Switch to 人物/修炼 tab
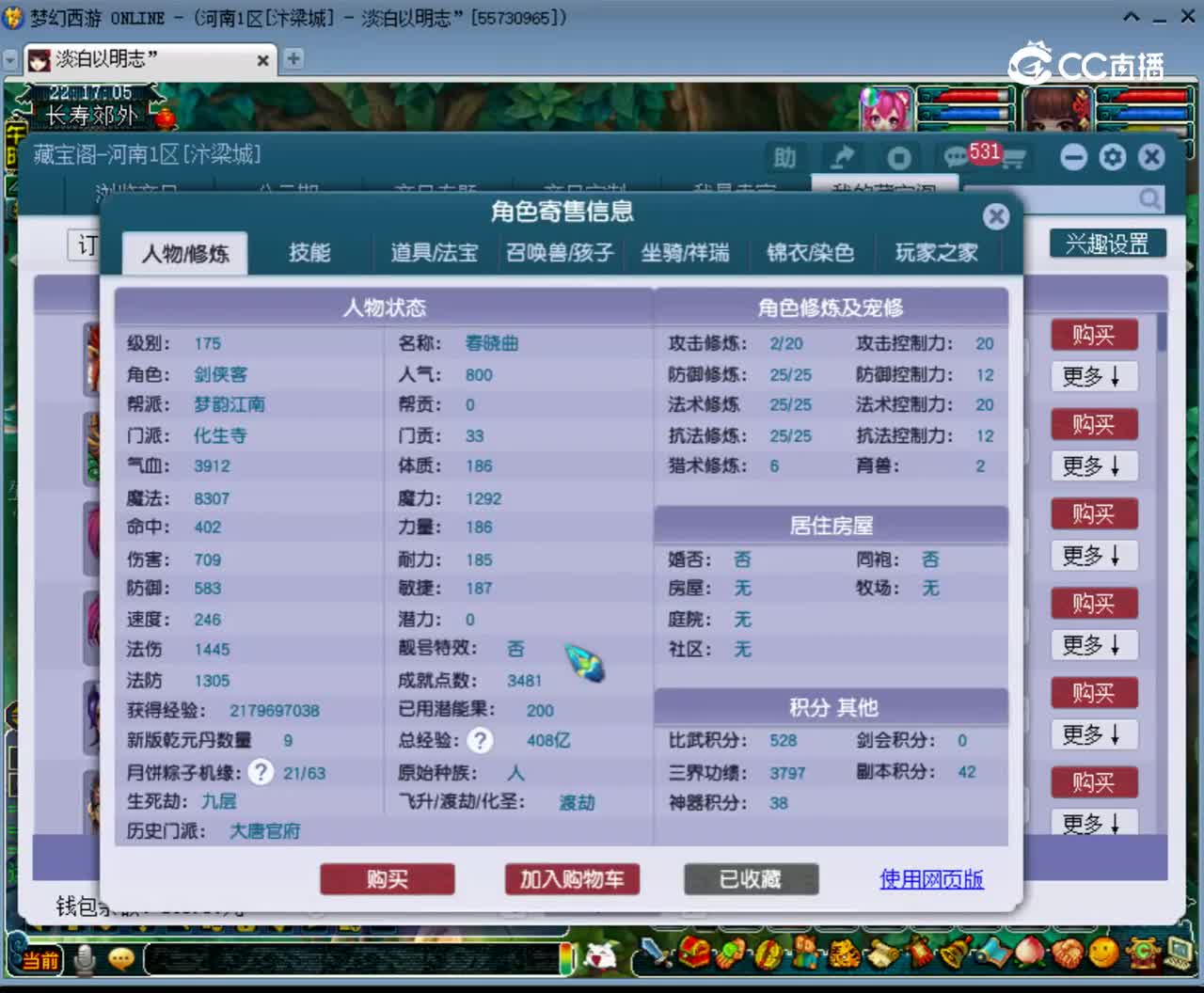The width and height of the screenshot is (1204, 993). point(184,253)
